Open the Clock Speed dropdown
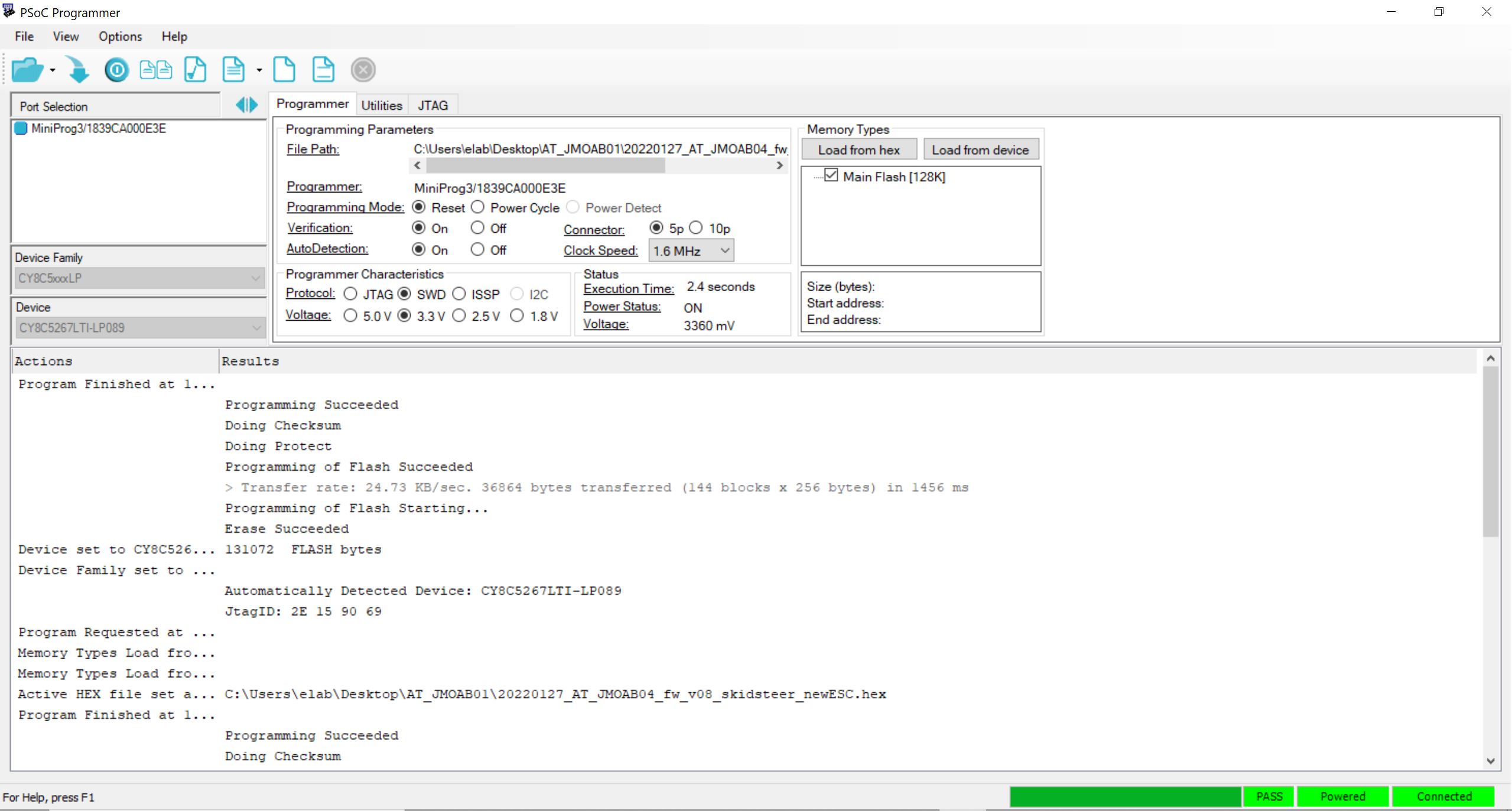Screen dimensions: 1512x811 pos(691,251)
